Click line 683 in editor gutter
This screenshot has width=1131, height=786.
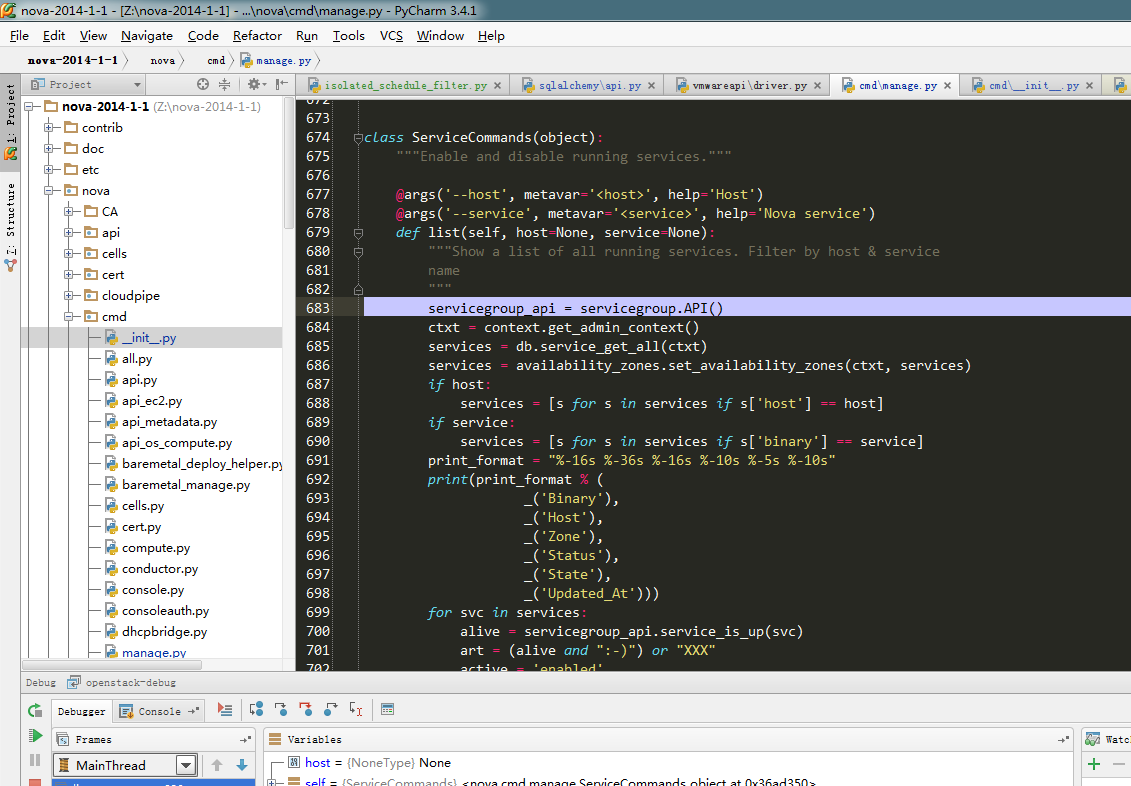[317, 308]
